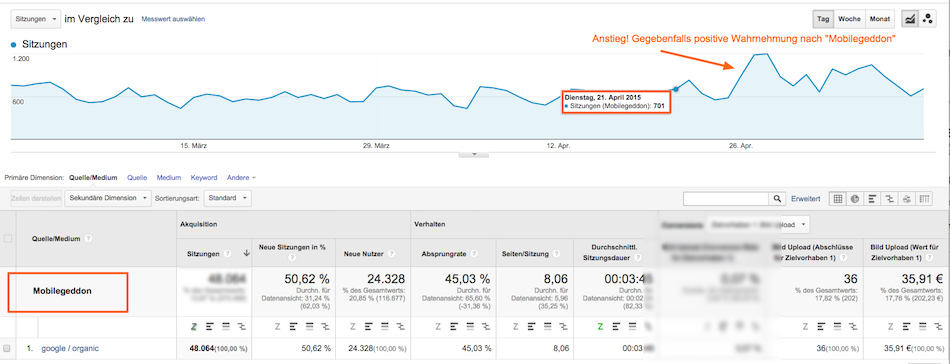Click comparison icon in Sitzungen column

pyautogui.click(x=241, y=327)
